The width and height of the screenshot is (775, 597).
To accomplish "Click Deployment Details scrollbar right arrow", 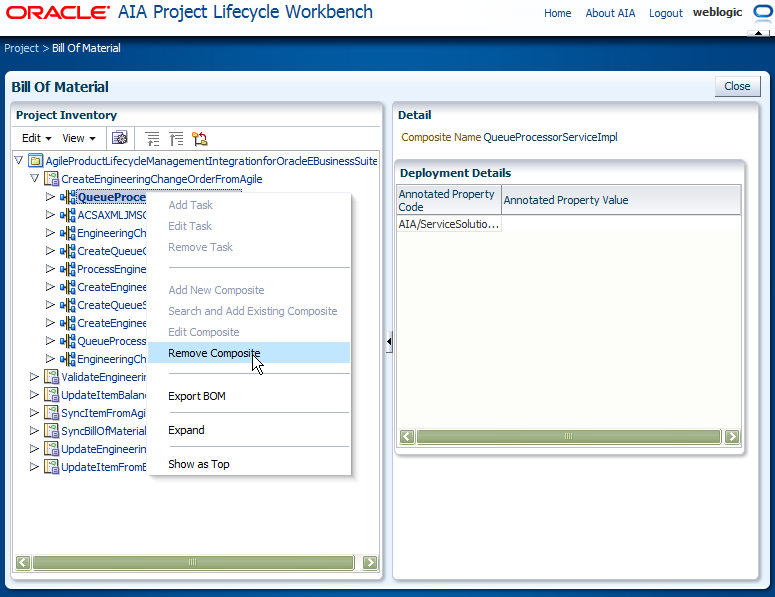I will 732,436.
